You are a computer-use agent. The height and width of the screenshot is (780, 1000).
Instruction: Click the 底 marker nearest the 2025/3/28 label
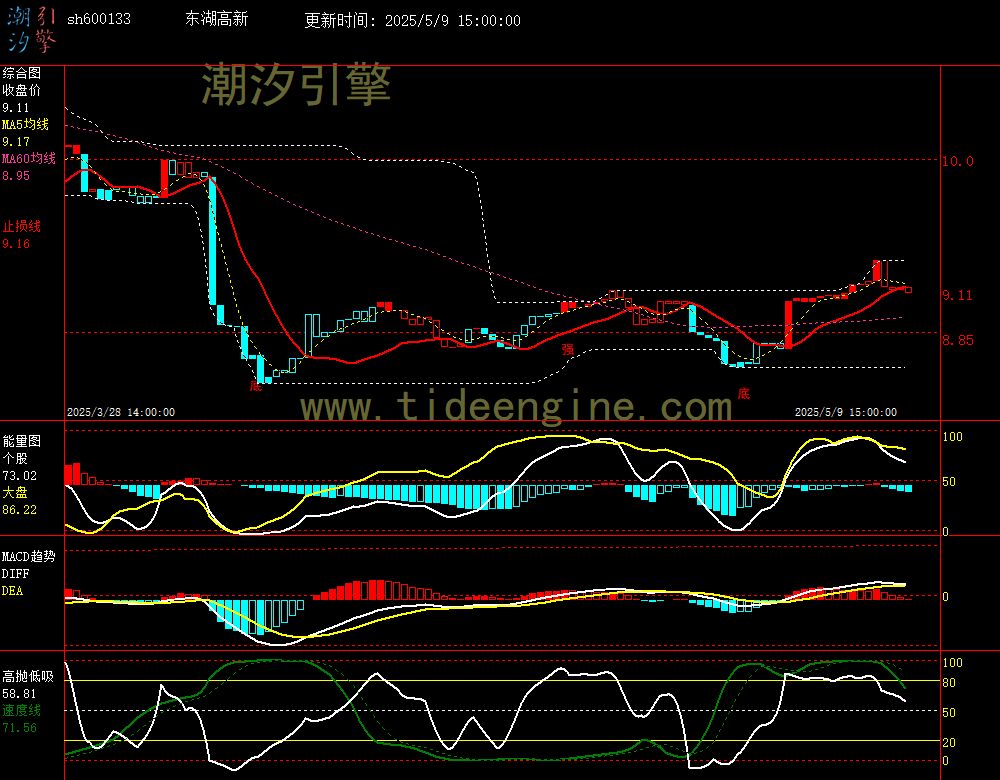click(256, 385)
